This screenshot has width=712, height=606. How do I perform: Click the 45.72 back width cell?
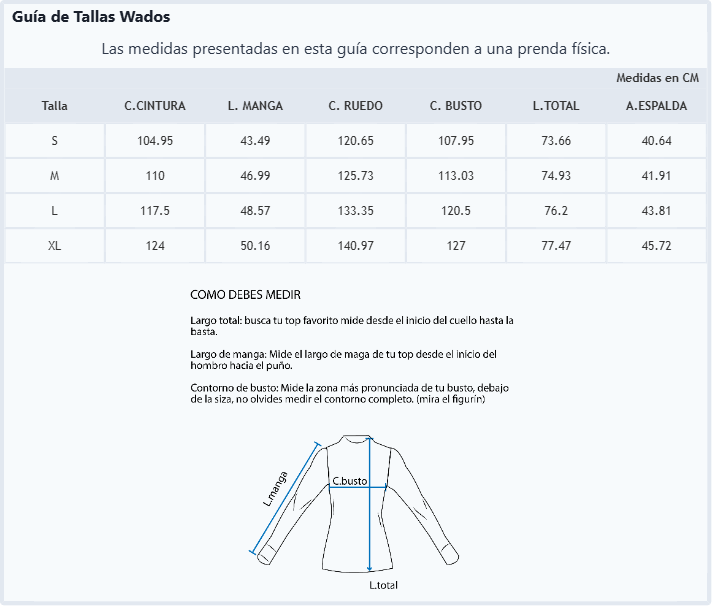click(x=657, y=246)
